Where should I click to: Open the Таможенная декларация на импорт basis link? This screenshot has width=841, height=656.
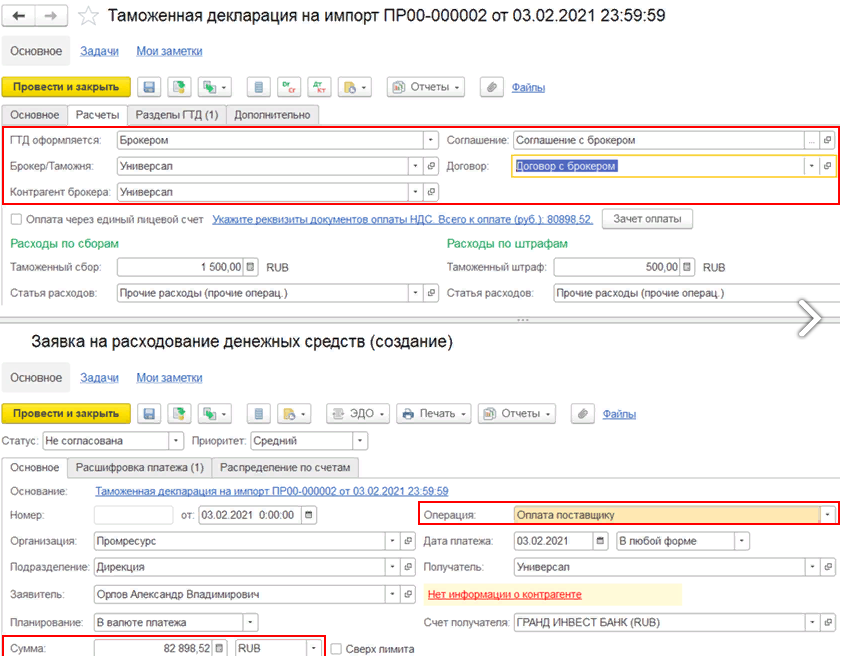coord(271,491)
